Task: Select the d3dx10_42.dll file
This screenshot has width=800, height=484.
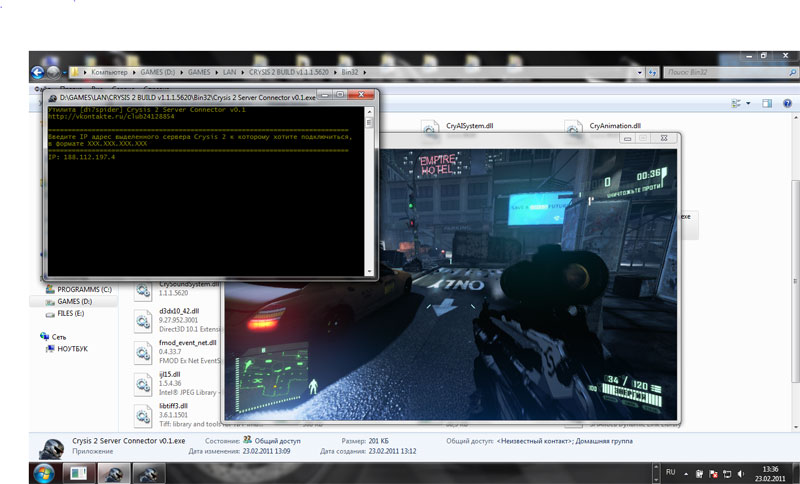Action: coord(179,311)
